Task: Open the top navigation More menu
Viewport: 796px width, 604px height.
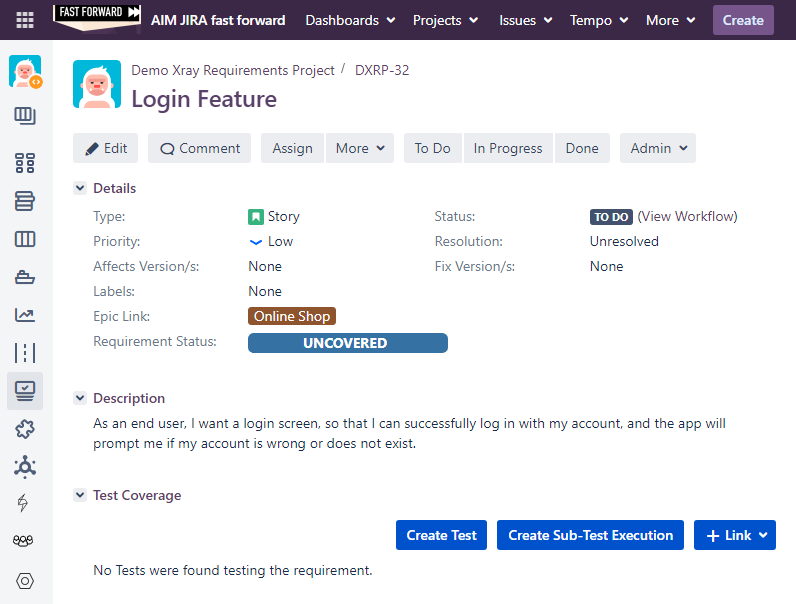Action: pos(670,20)
